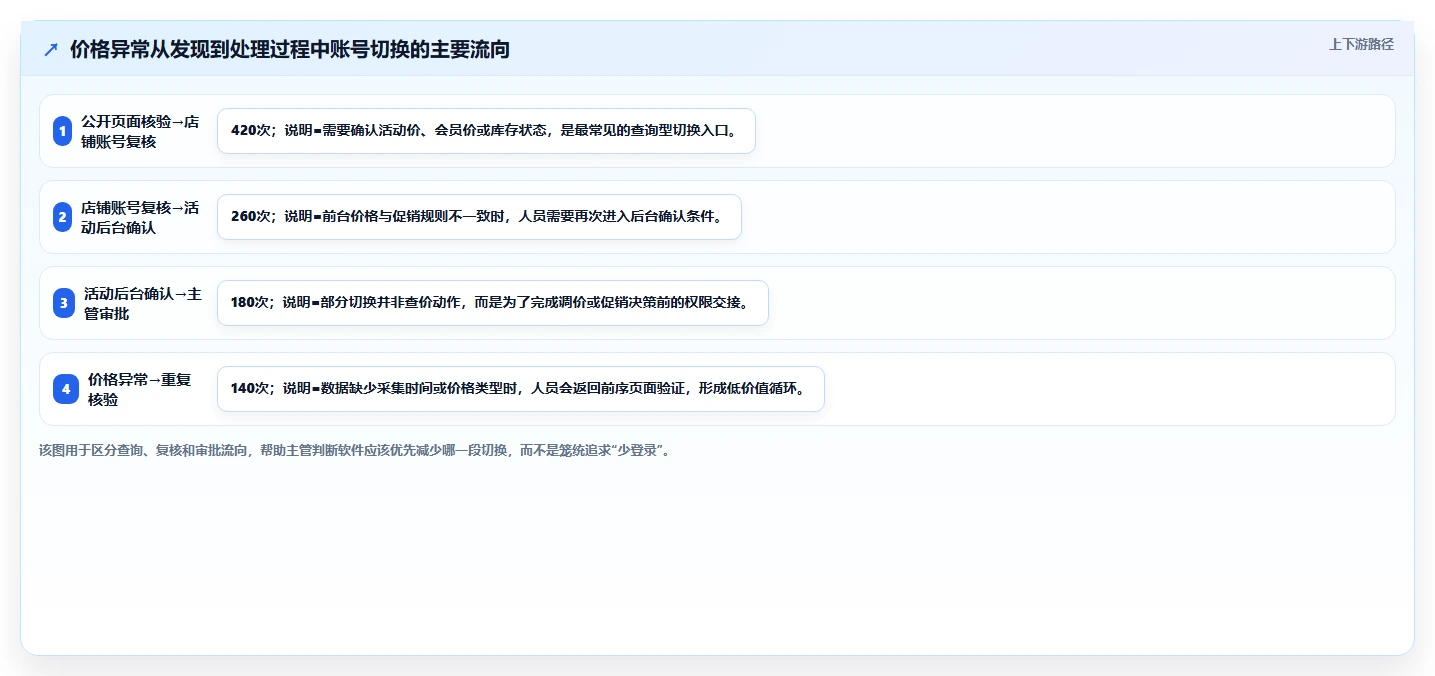Click the 180次 description box
Screen dimensions: 1435x676
[x=493, y=303]
